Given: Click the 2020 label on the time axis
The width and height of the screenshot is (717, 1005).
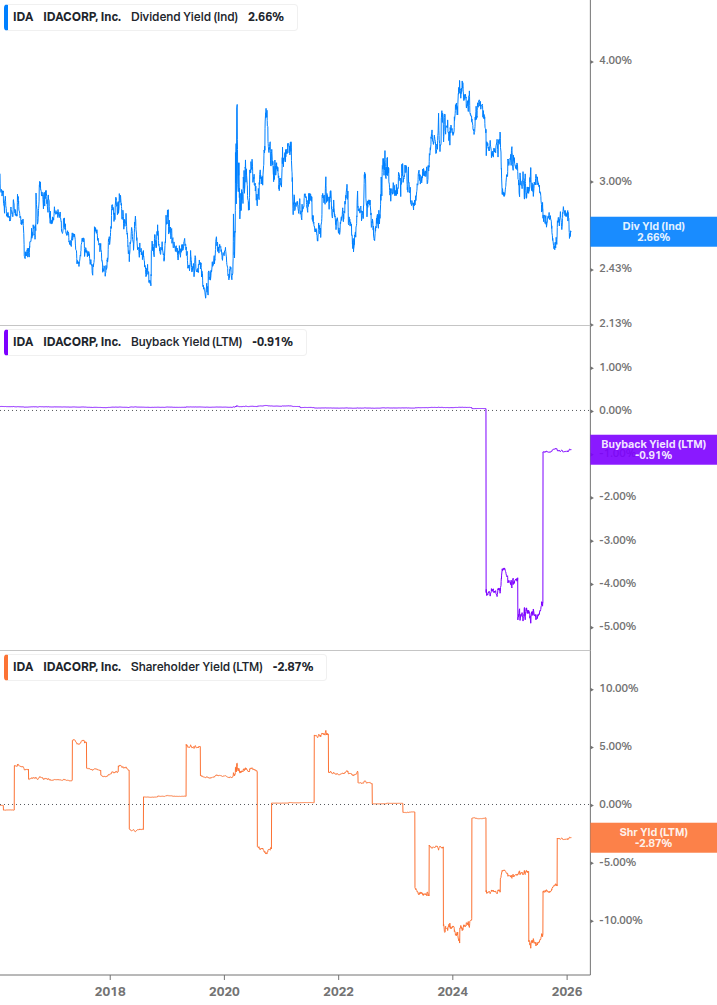Looking at the screenshot, I should point(224,992).
